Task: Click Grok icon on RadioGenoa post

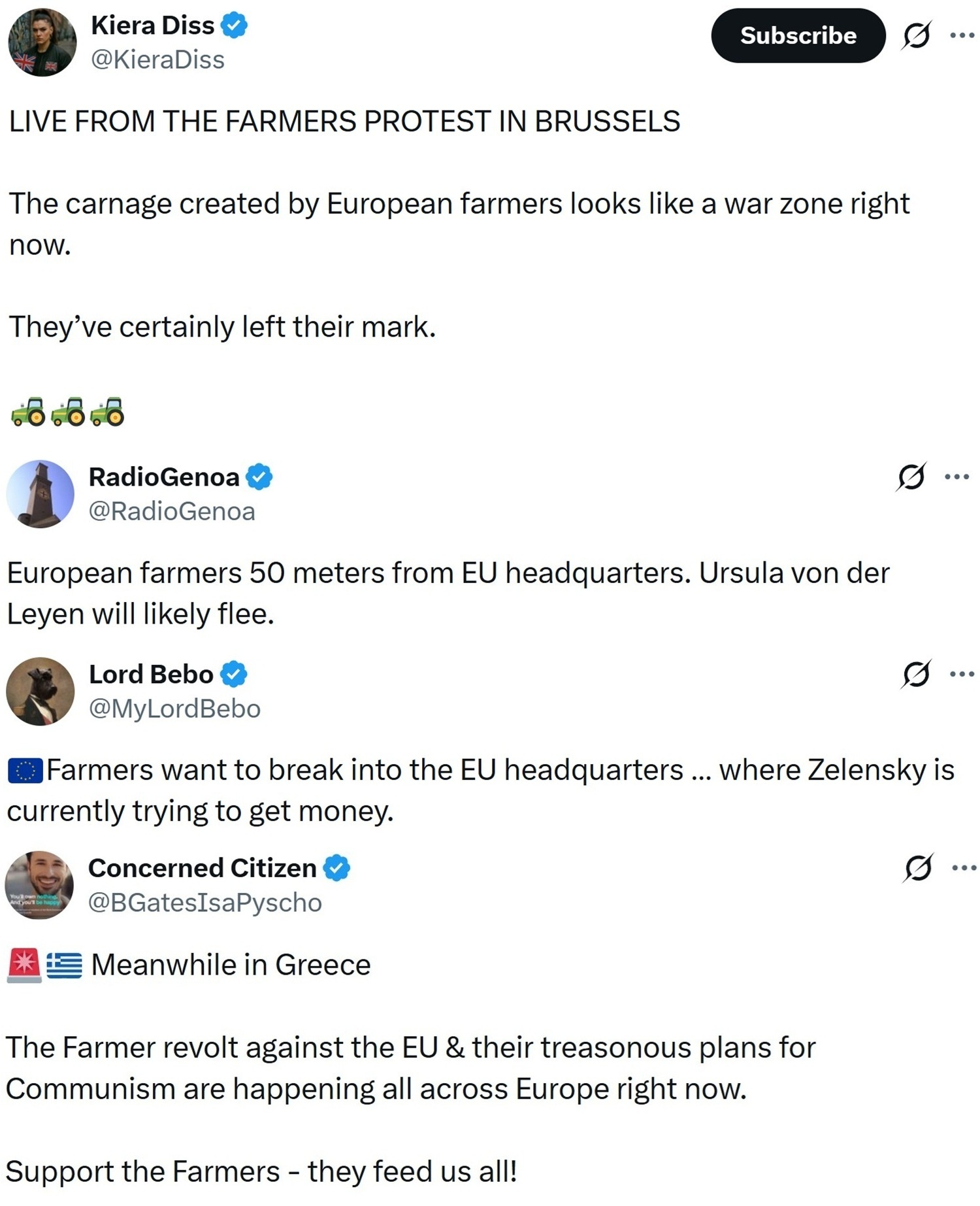Action: click(911, 477)
